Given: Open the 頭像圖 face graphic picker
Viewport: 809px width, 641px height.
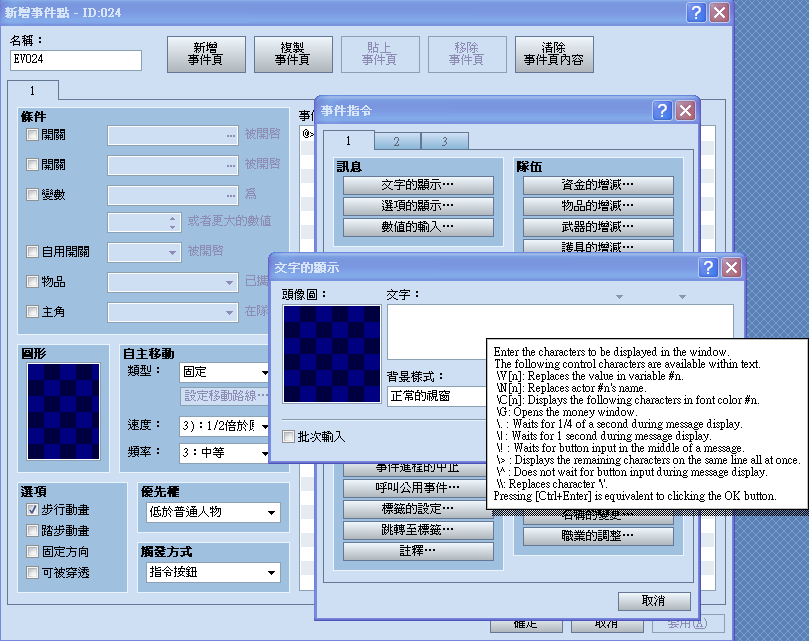Looking at the screenshot, I should point(332,354).
